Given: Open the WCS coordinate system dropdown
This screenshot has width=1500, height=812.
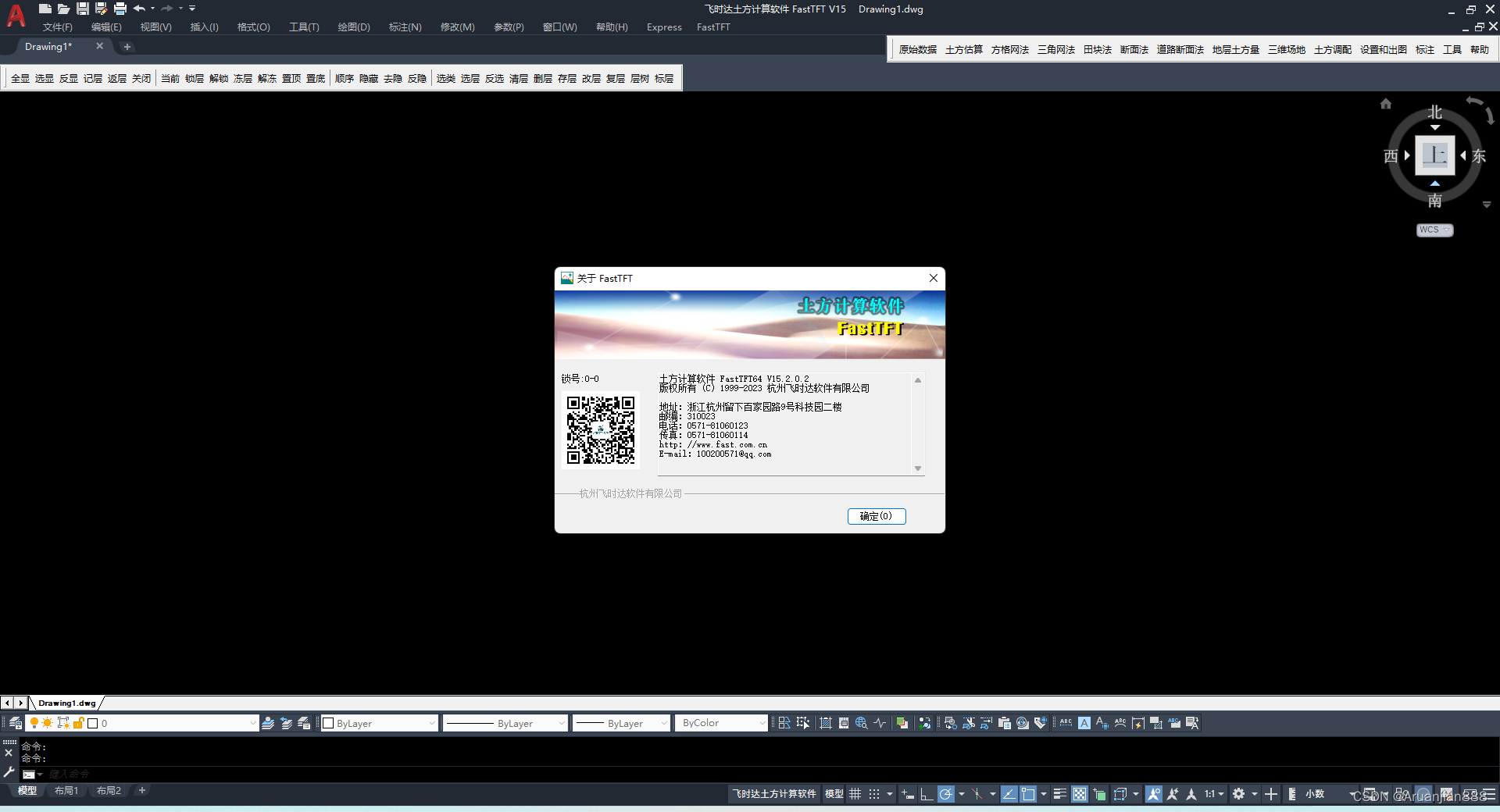Looking at the screenshot, I should (x=1435, y=230).
